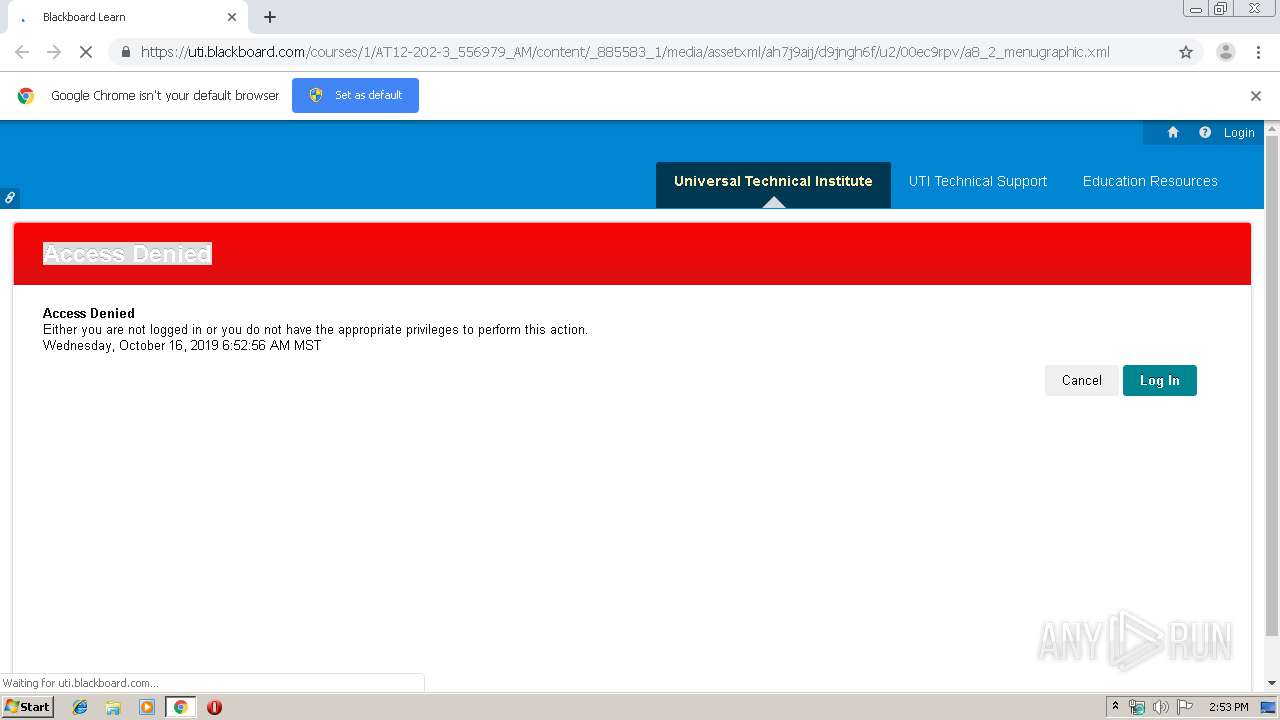The height and width of the screenshot is (720, 1280).
Task: Open Chrome profile avatar
Action: coord(1225,52)
